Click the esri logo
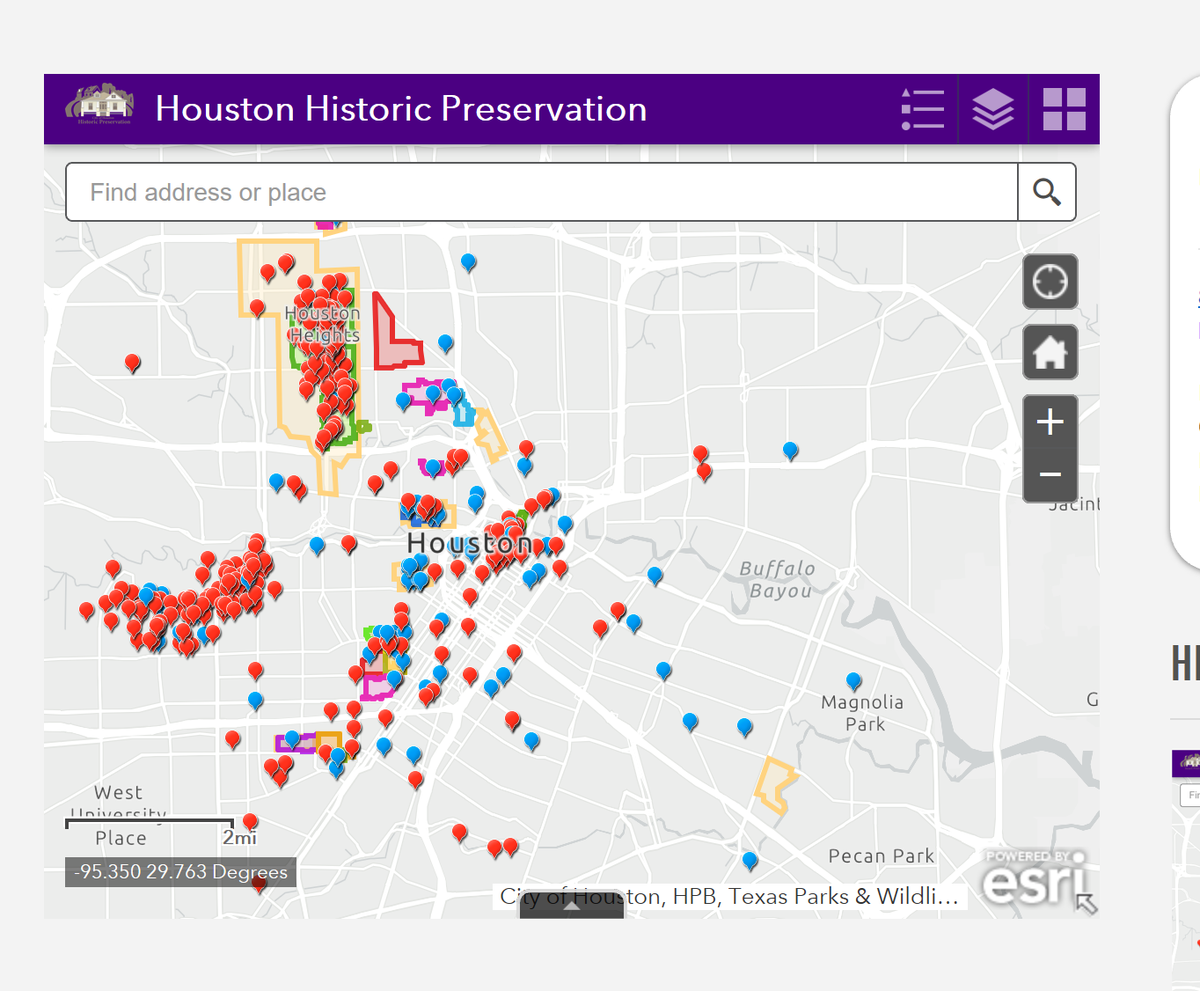 coord(1034,877)
